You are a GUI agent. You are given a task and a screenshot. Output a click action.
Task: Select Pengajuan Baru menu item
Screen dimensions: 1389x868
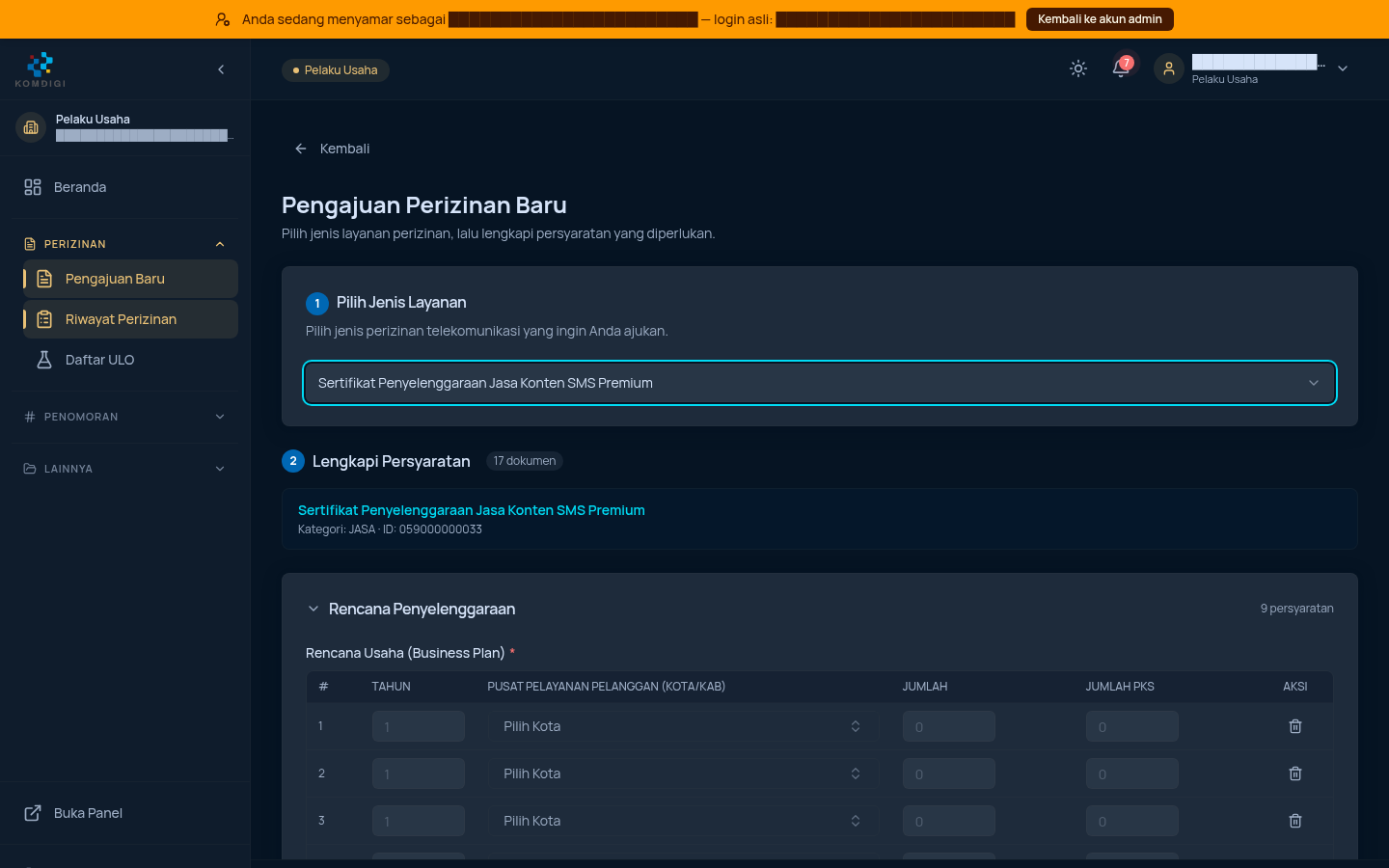130,279
